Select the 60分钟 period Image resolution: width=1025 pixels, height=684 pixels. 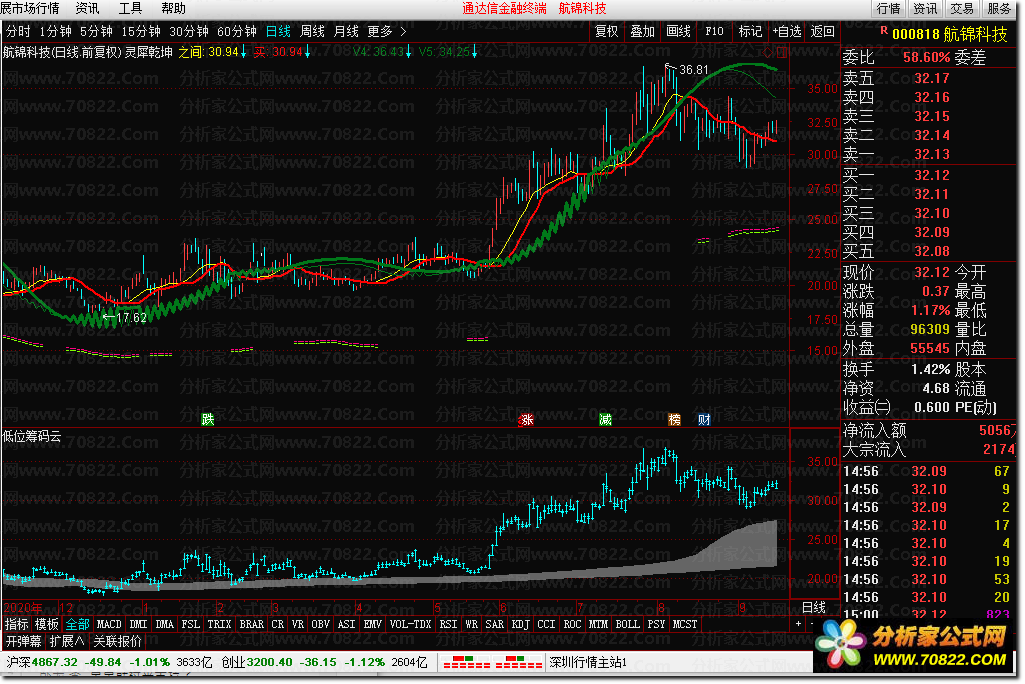point(237,31)
